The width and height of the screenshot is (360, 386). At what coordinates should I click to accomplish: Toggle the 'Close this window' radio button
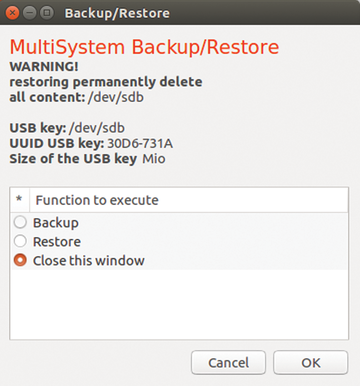pos(20,260)
